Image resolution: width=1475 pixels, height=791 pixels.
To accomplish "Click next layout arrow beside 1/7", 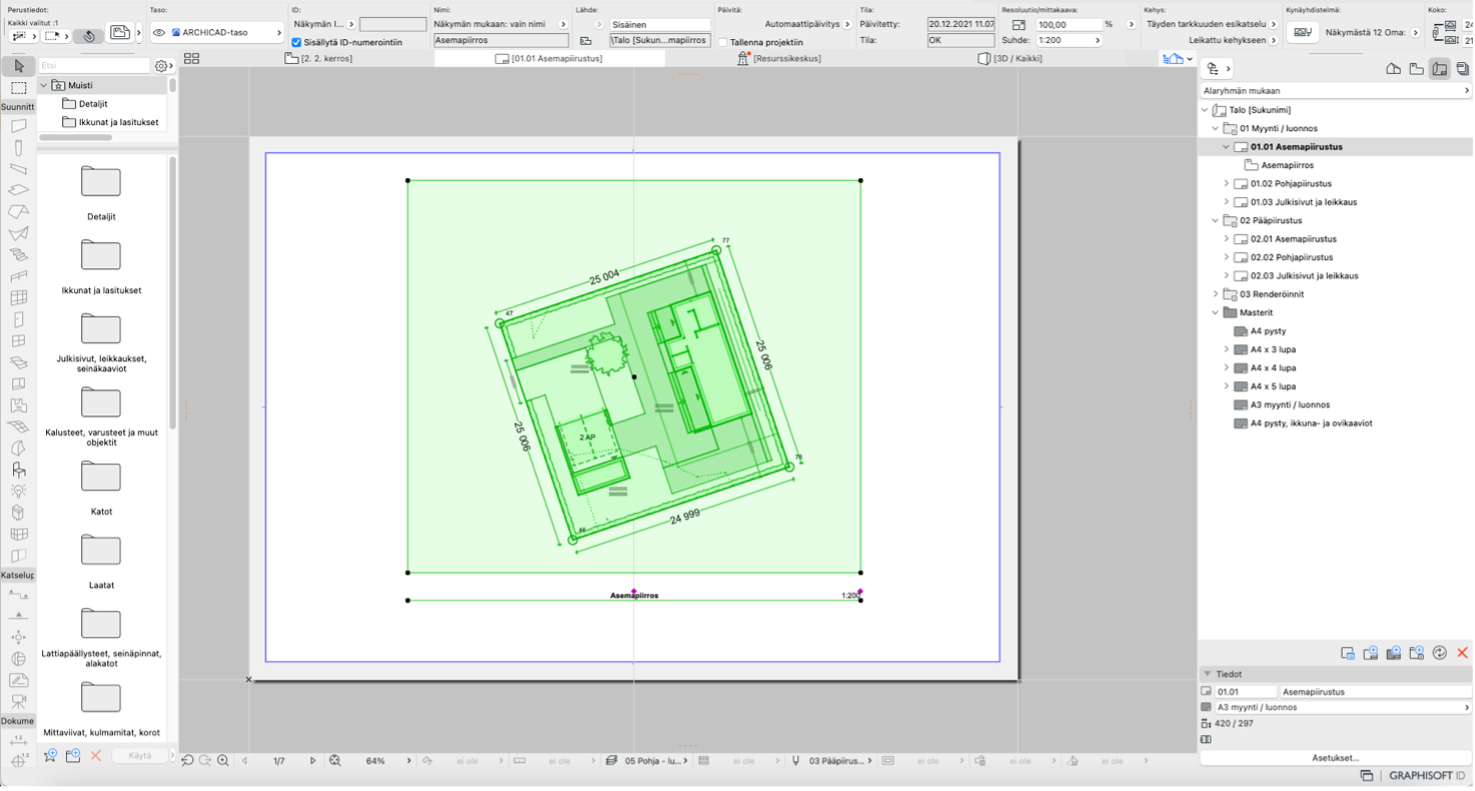I will tap(312, 761).
